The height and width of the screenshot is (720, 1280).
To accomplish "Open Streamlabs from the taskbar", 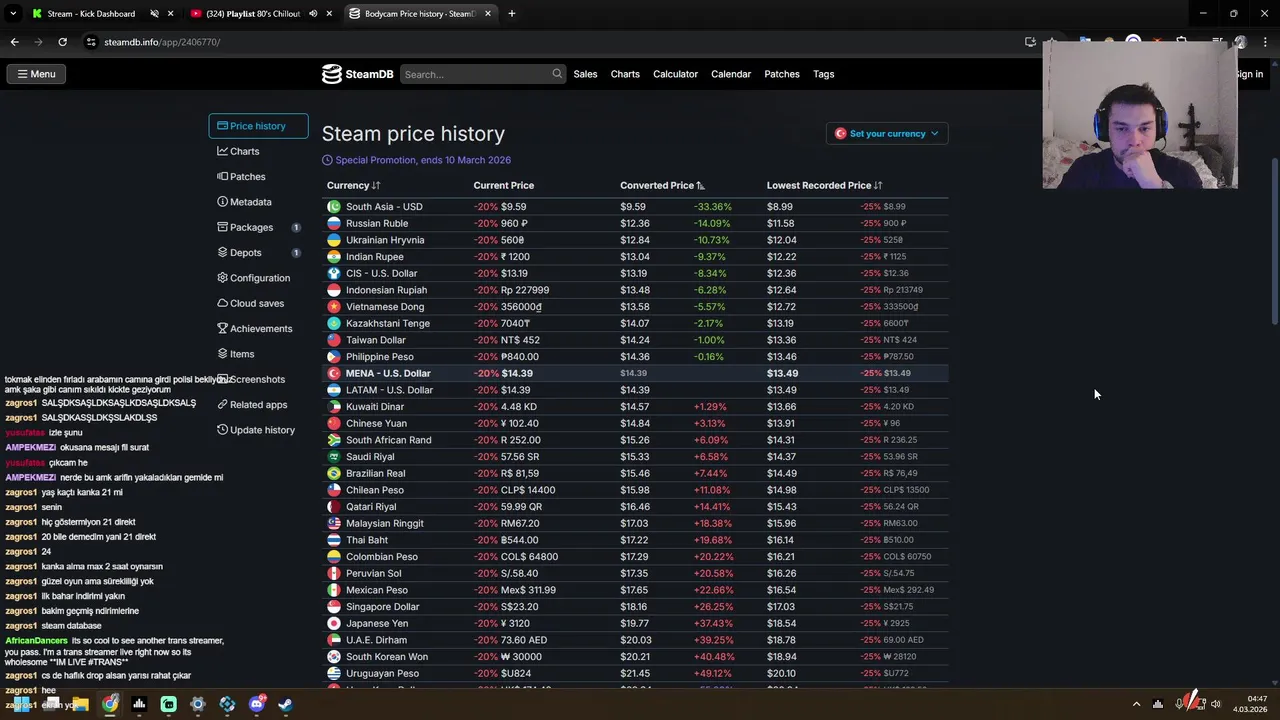I will coord(169,704).
